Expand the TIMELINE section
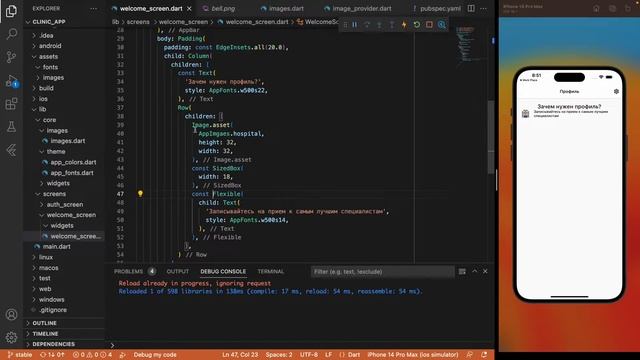The height and width of the screenshot is (360, 640). click(x=45, y=333)
